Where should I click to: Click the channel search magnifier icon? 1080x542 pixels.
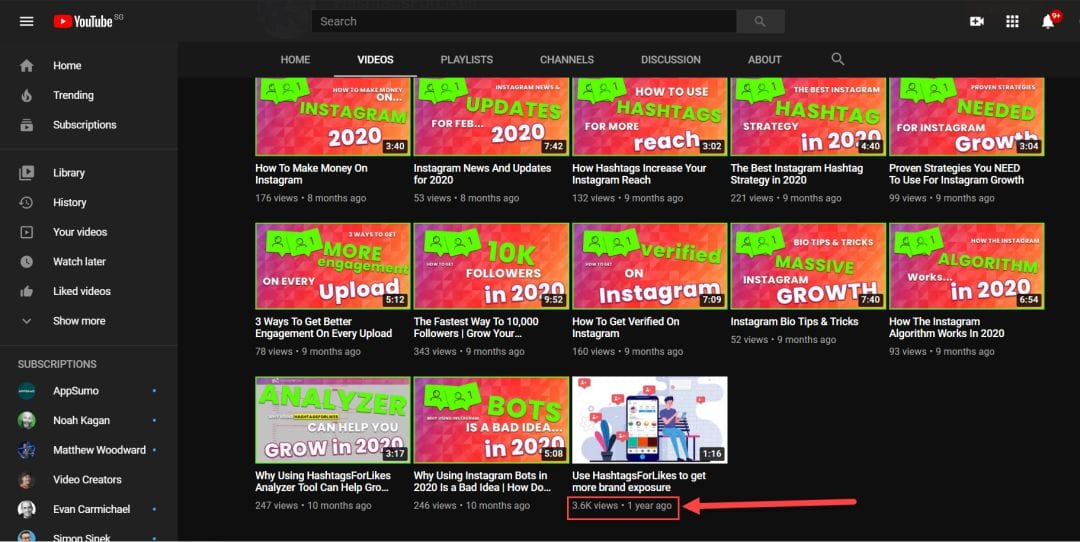838,59
